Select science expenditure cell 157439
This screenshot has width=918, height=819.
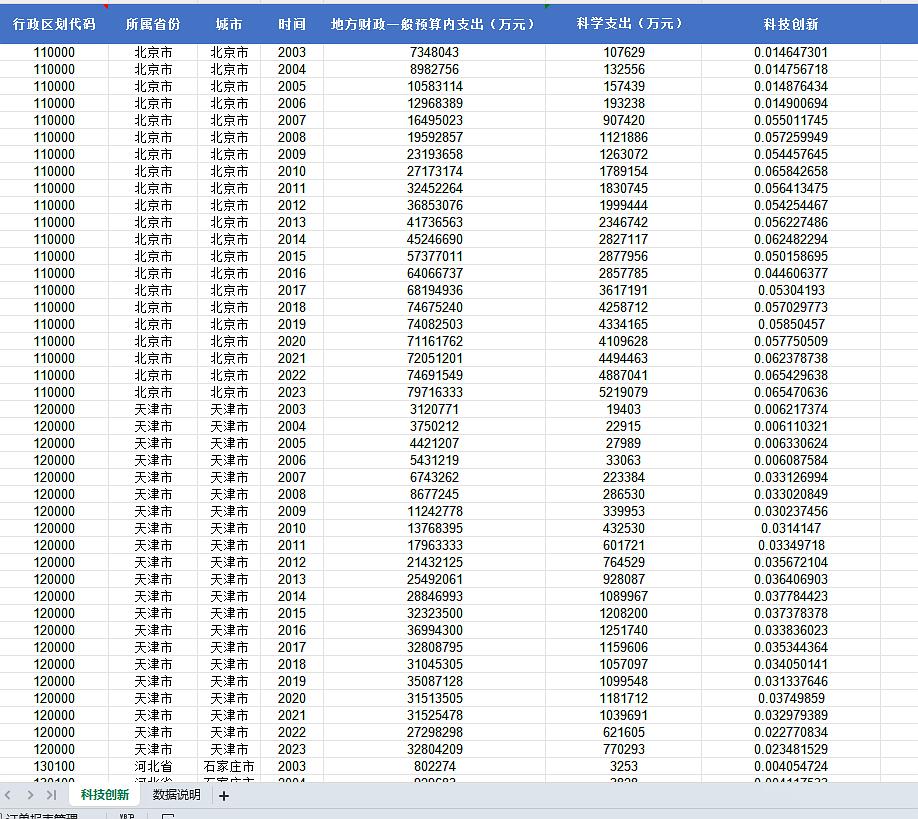coord(624,86)
